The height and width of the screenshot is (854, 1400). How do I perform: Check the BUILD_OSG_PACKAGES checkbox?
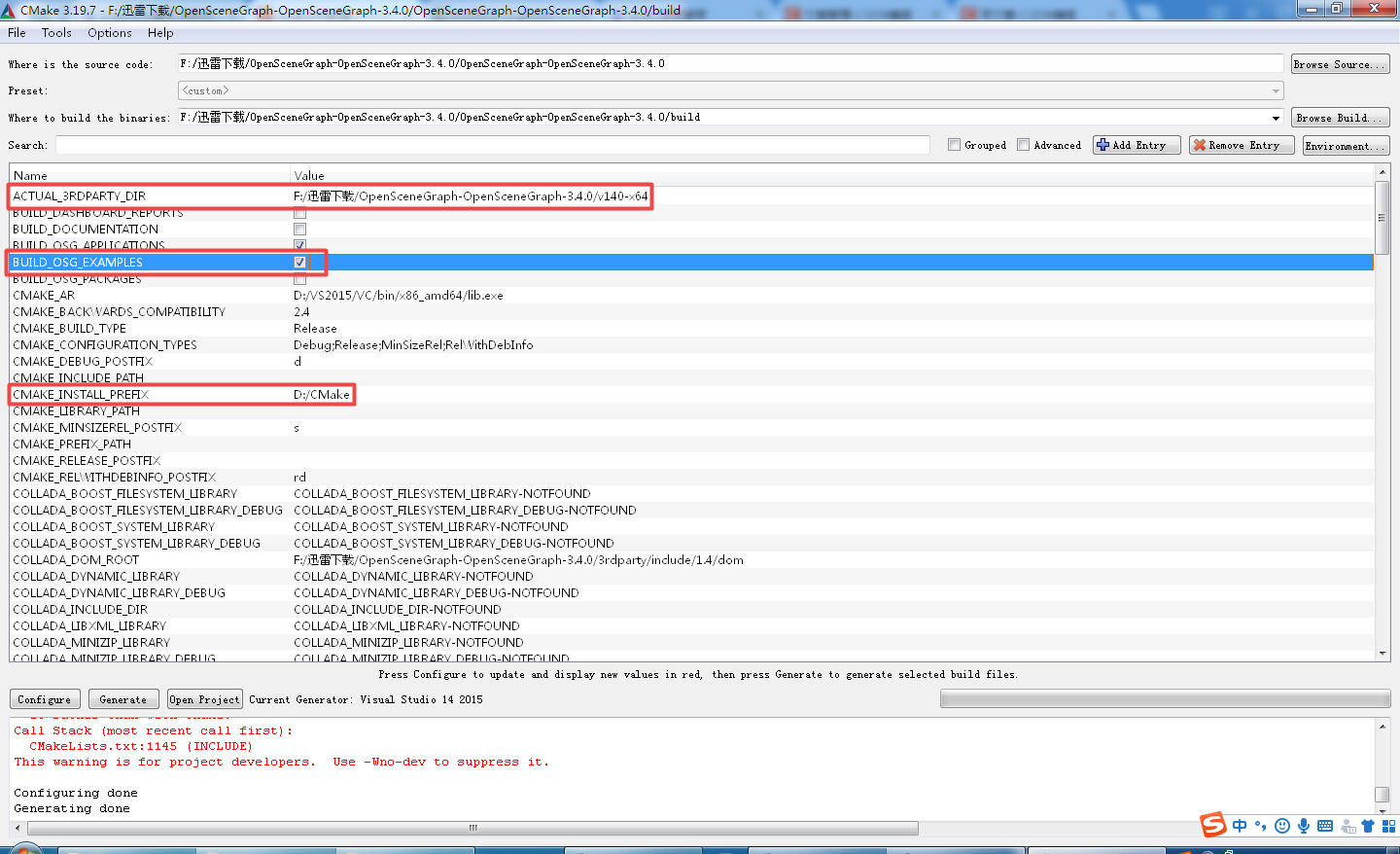click(299, 279)
